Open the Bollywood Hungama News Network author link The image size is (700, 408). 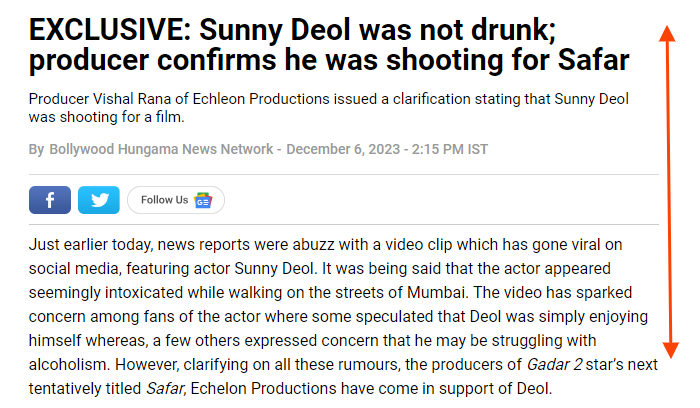coord(161,149)
